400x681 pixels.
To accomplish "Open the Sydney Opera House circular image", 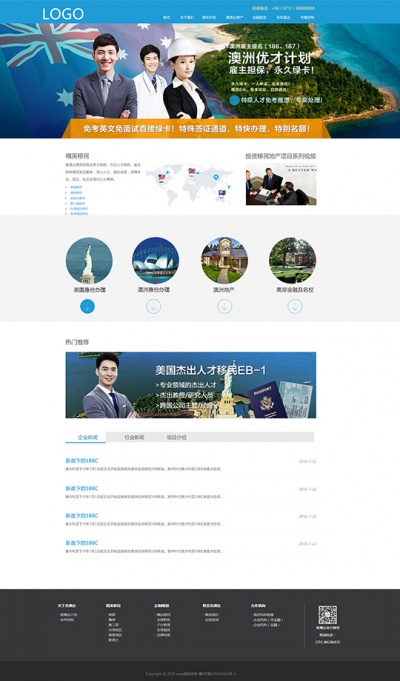I will (155, 261).
